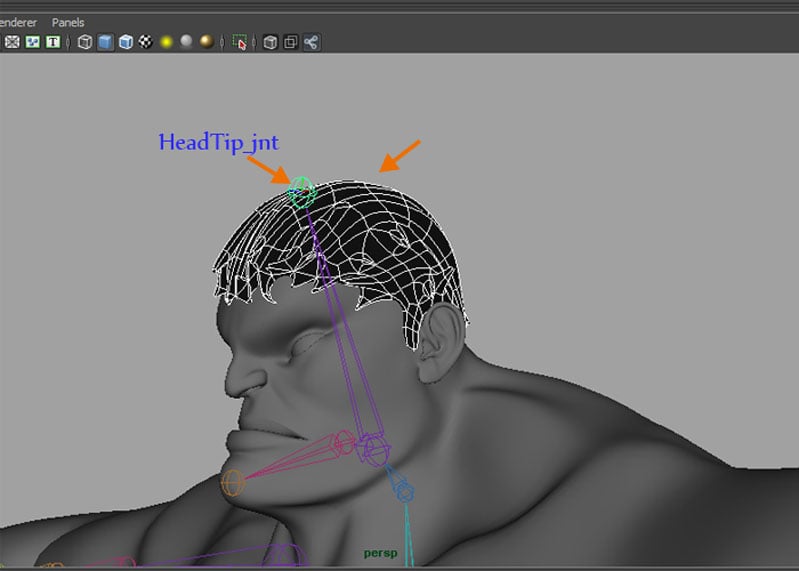This screenshot has height=571, width=799.
Task: Toggle X-Ray Joints display icon
Action: click(x=311, y=42)
